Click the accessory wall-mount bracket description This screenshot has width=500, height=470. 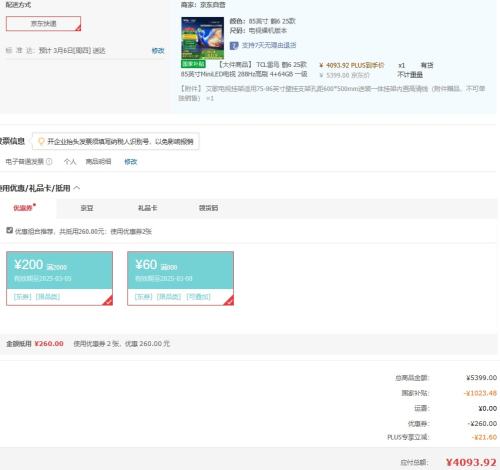[x=332, y=93]
